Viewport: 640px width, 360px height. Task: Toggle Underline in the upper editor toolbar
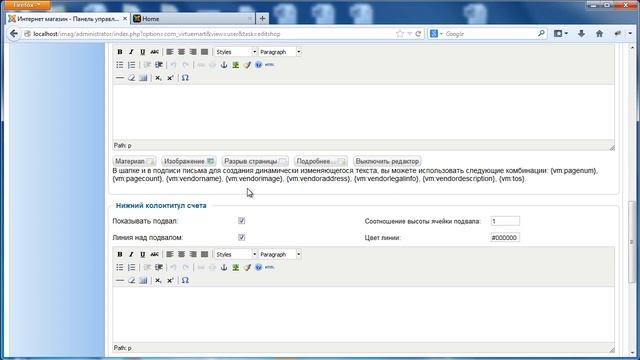coord(142,52)
